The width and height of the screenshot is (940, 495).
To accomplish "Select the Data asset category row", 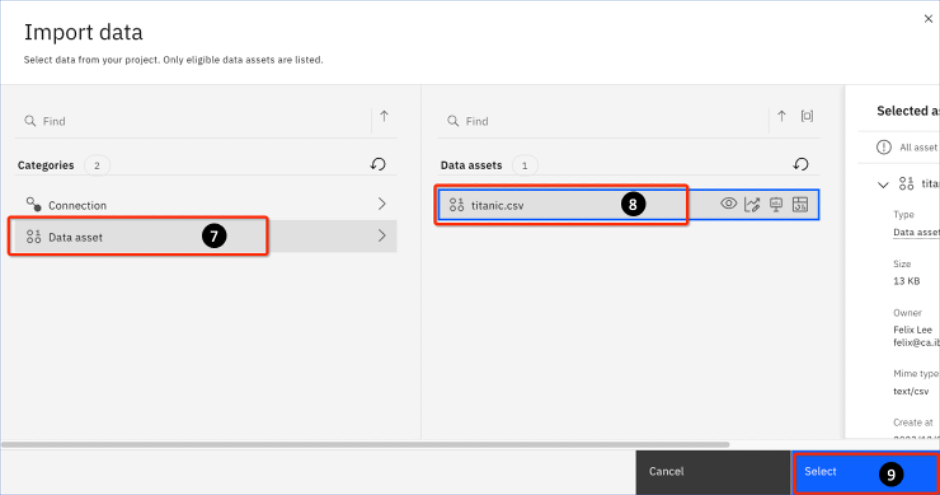I will [206, 236].
